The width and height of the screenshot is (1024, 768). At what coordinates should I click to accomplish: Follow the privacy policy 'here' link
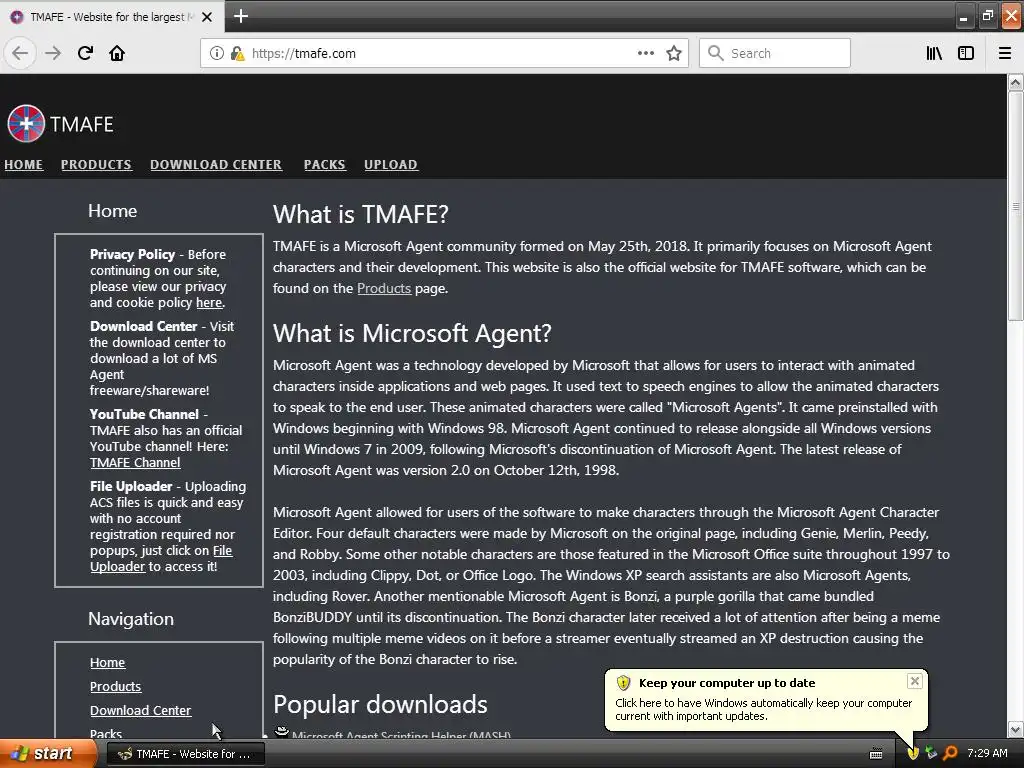209,302
